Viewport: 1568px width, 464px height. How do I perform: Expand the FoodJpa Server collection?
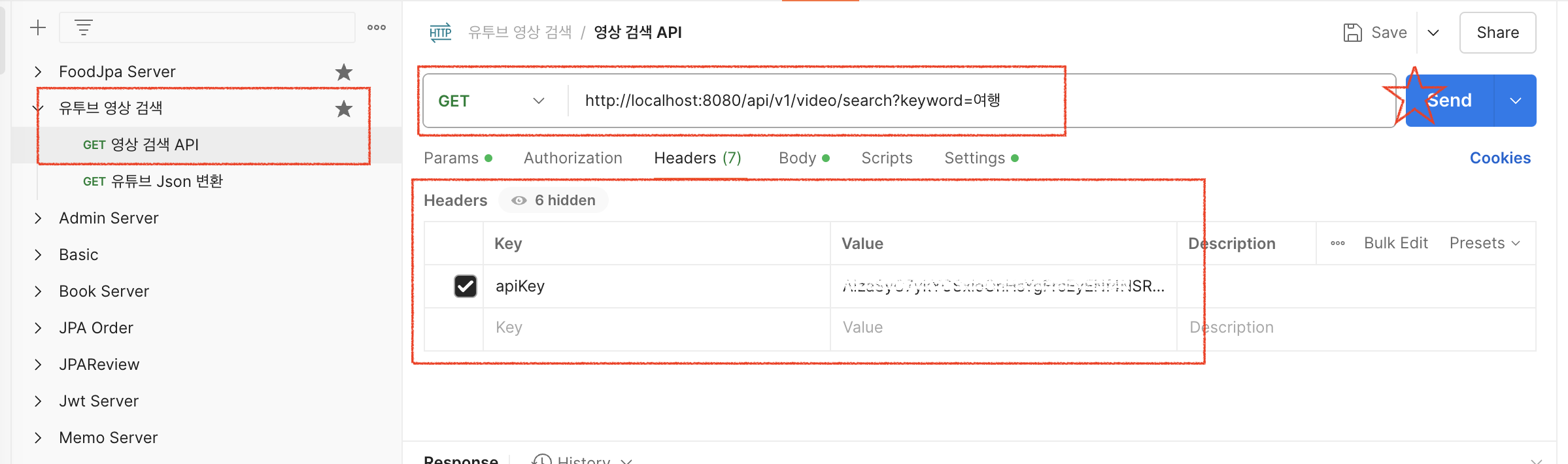click(38, 72)
